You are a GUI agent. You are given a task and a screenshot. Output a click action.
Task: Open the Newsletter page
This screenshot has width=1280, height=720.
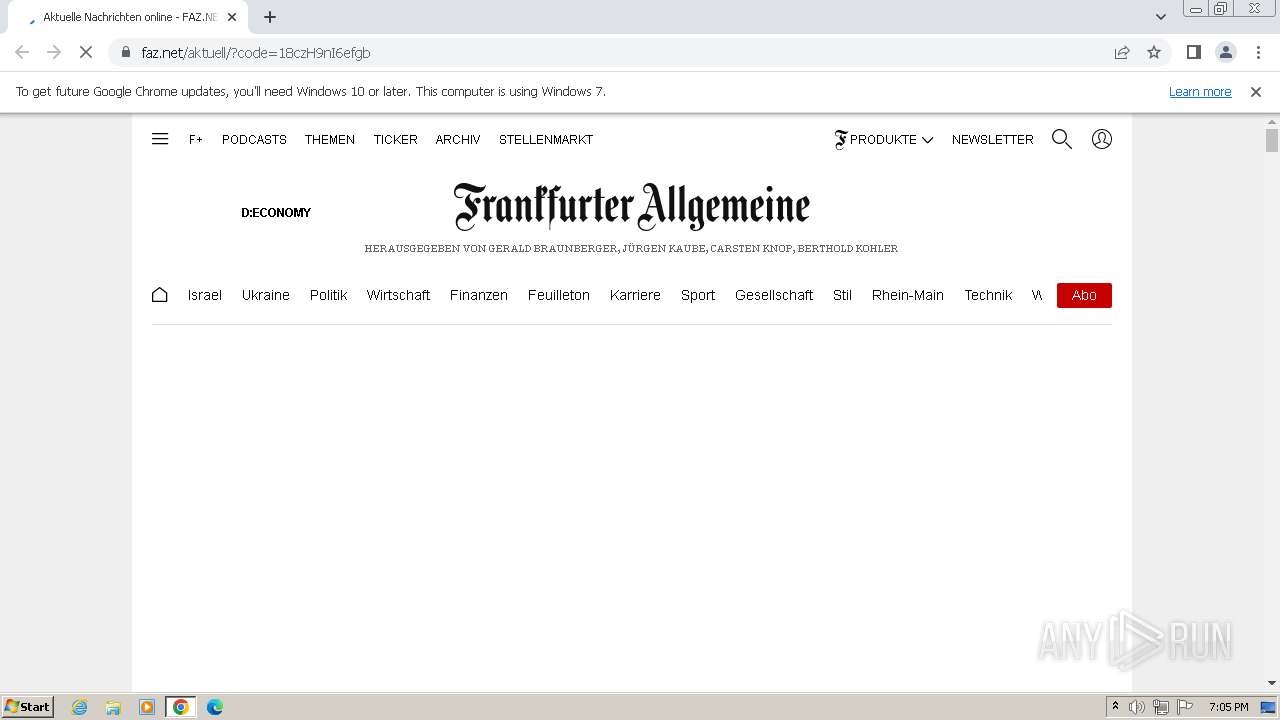click(993, 139)
